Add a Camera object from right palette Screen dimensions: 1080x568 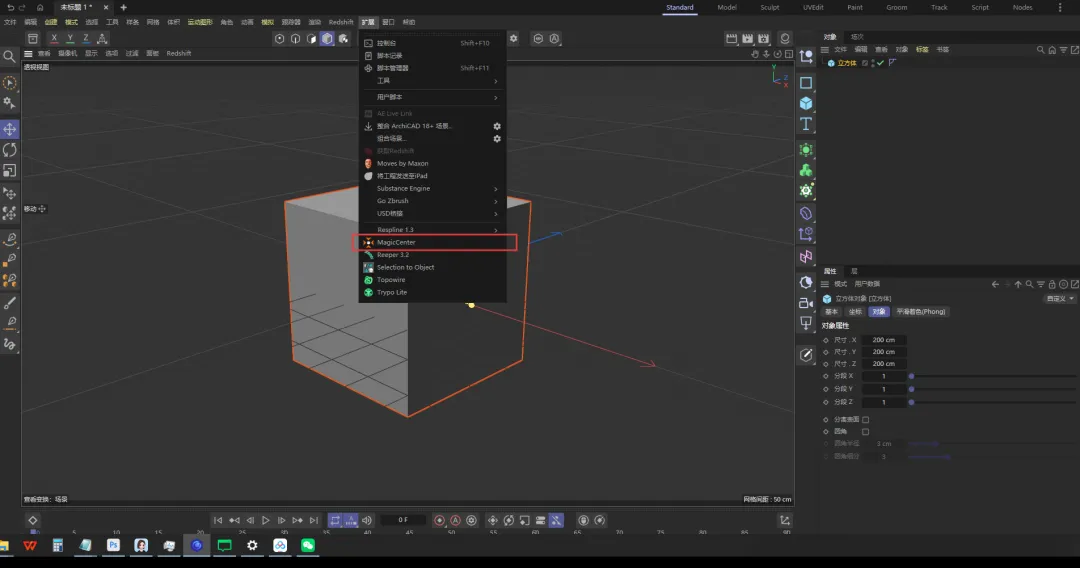coord(806,302)
